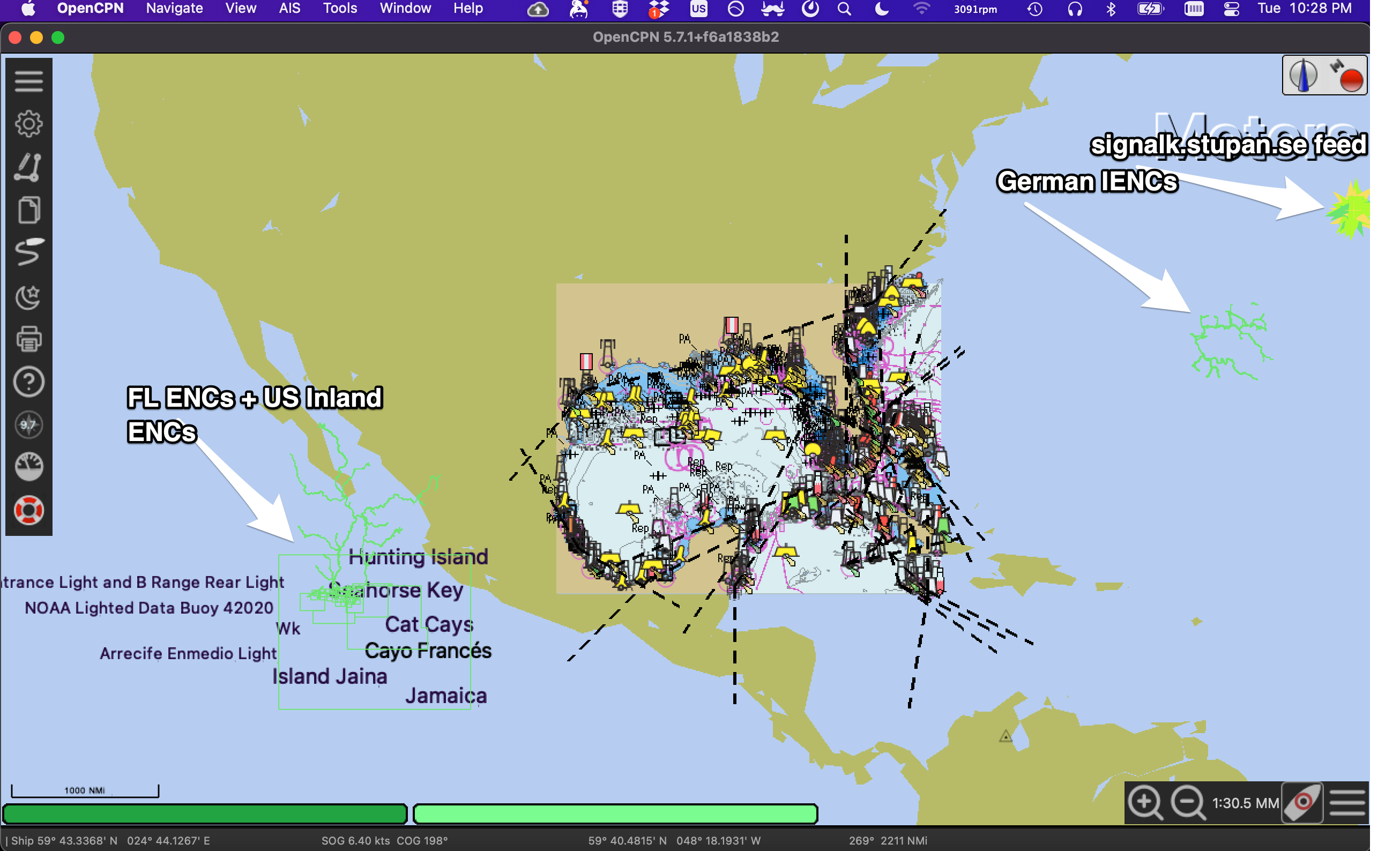Open the Navigate menu

(173, 8)
